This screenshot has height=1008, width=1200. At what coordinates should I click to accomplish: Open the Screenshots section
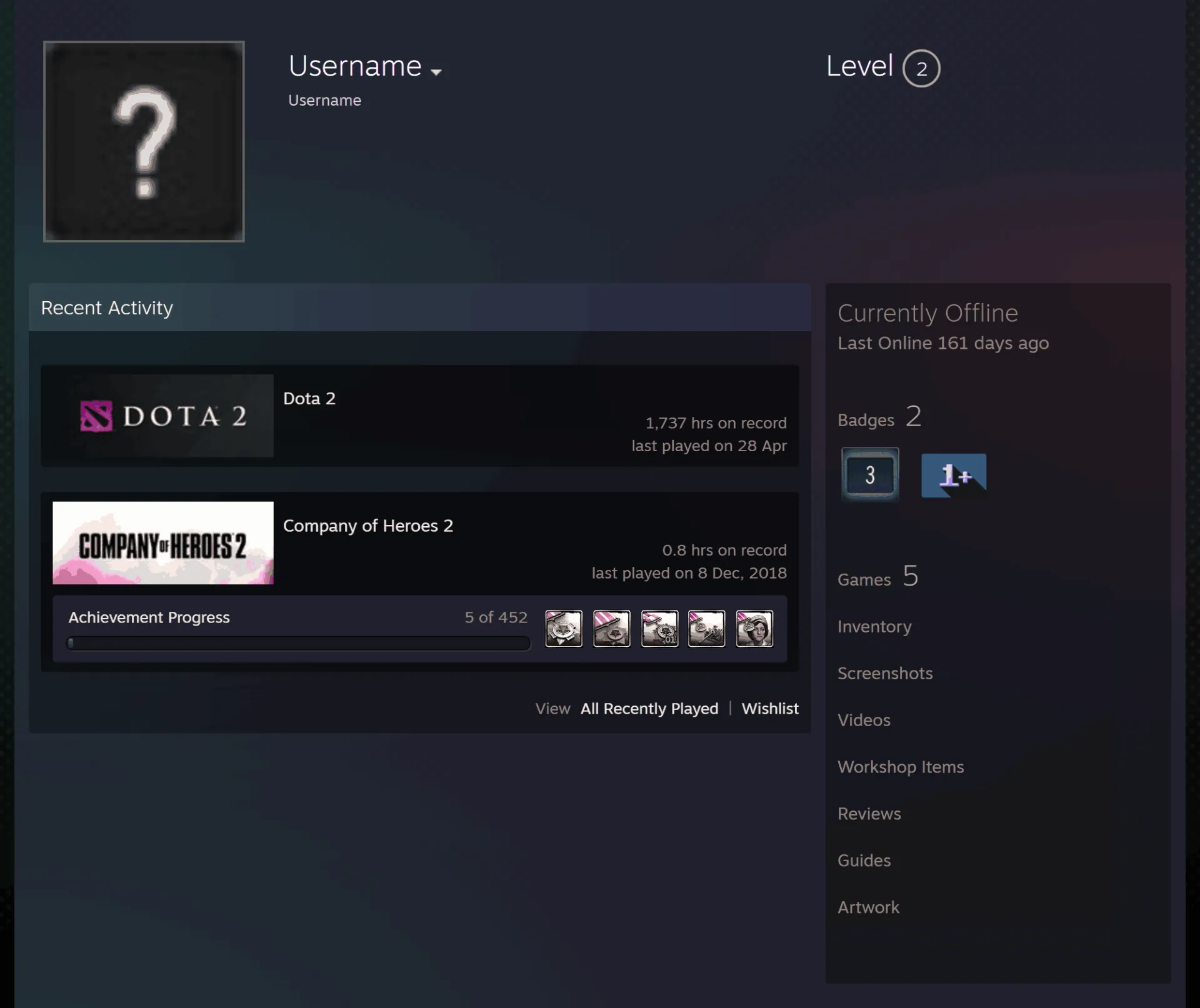tap(885, 674)
